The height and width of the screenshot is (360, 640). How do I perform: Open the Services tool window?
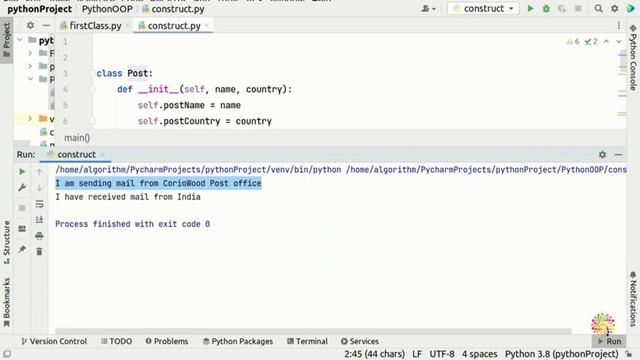[x=360, y=341]
